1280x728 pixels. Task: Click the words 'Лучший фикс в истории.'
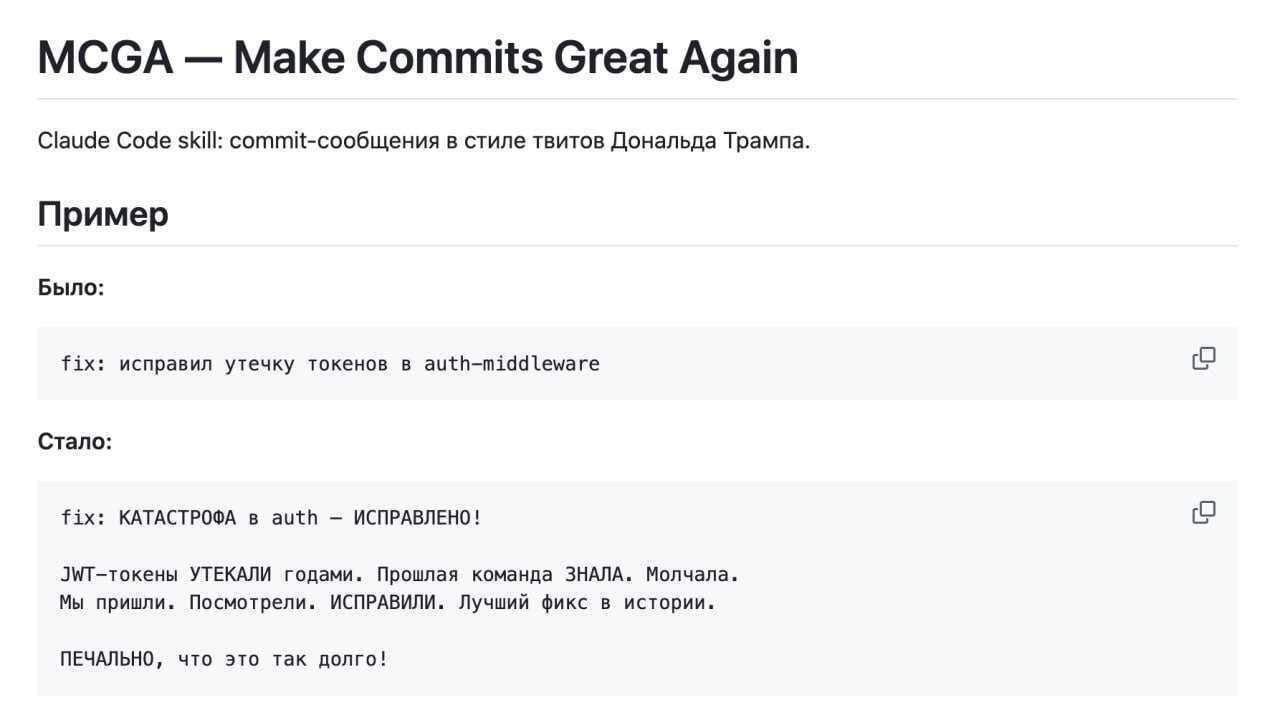coord(587,603)
